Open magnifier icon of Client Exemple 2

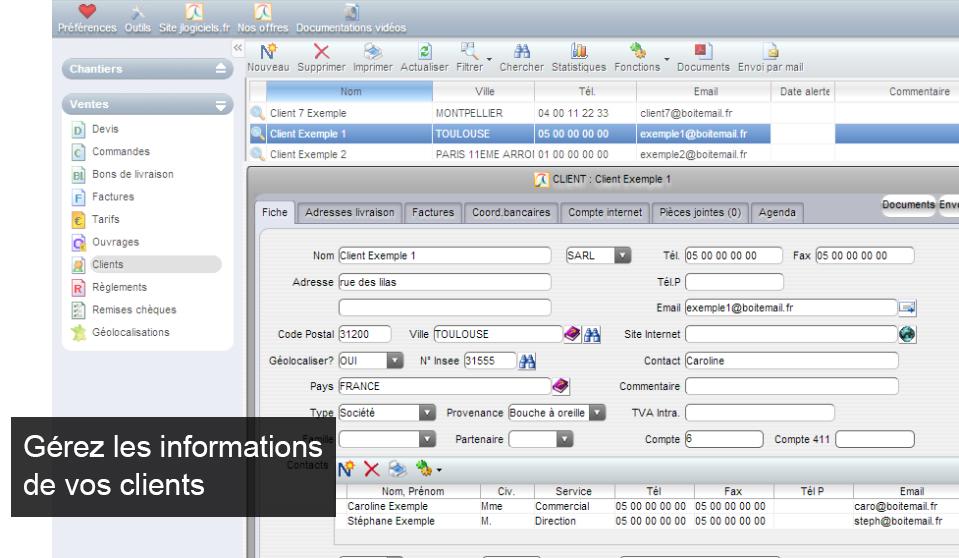coord(257,154)
